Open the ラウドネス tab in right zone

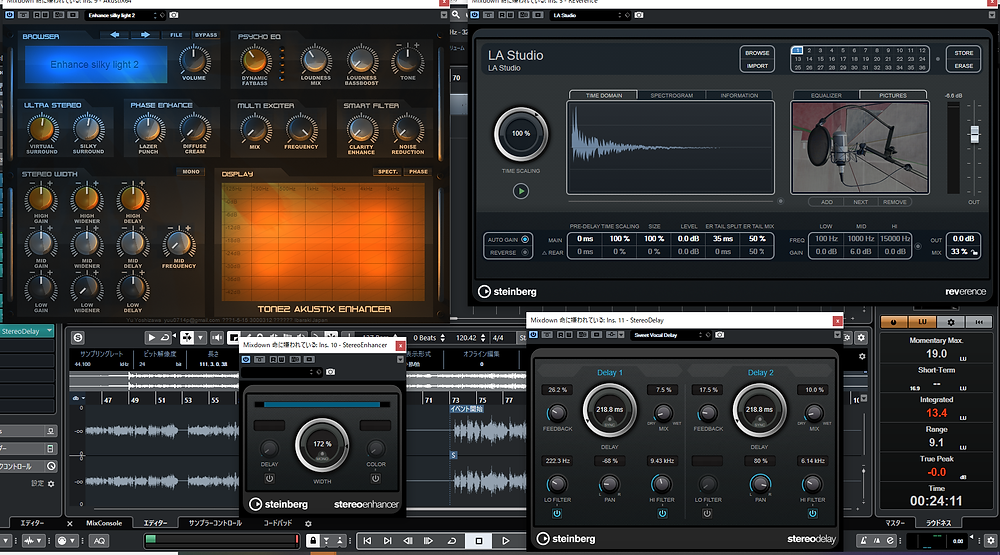[x=938, y=523]
